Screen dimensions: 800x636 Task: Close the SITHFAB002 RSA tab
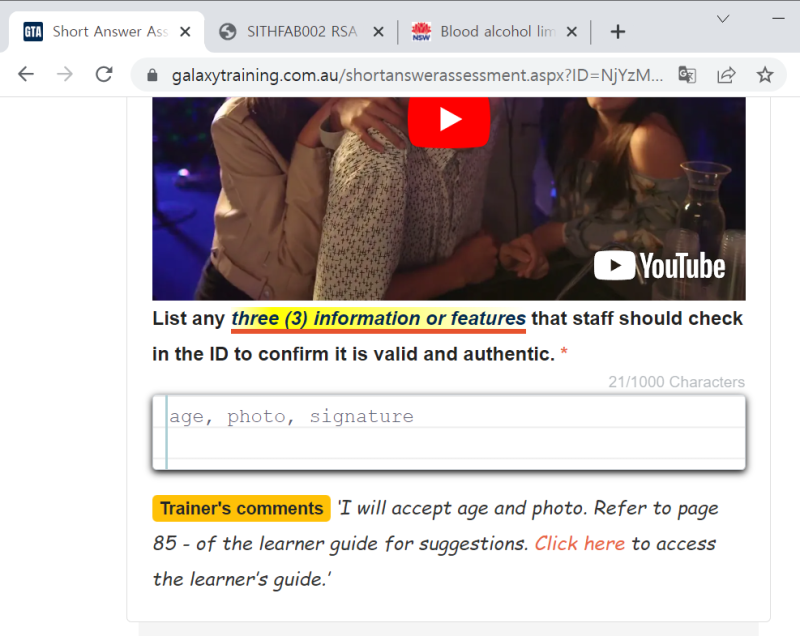pyautogui.click(x=378, y=32)
